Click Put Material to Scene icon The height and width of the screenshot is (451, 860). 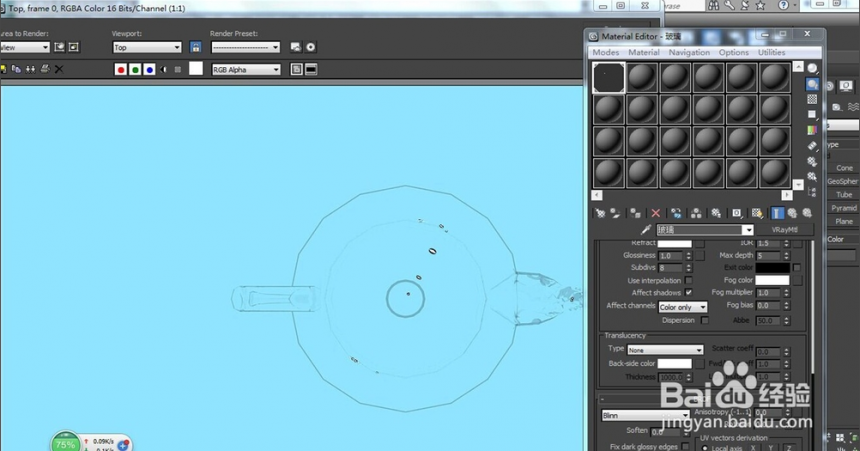click(615, 213)
